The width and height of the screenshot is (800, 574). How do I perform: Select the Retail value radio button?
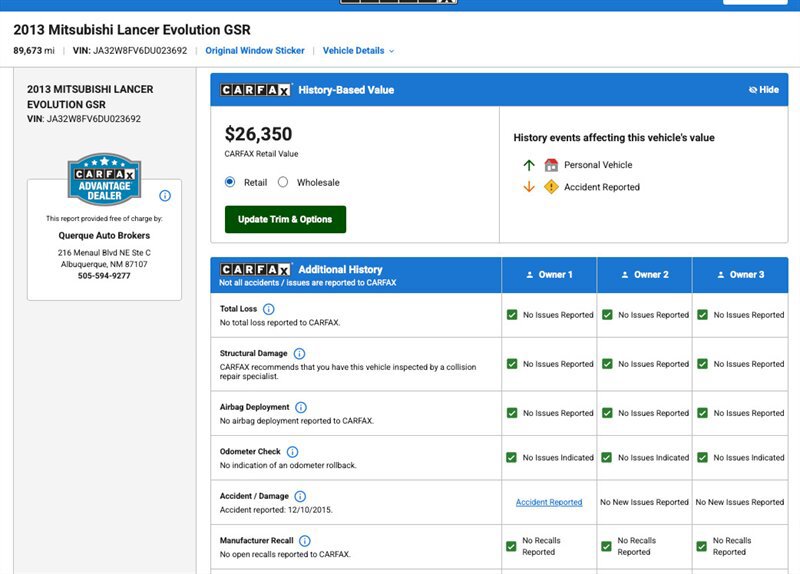tap(230, 182)
